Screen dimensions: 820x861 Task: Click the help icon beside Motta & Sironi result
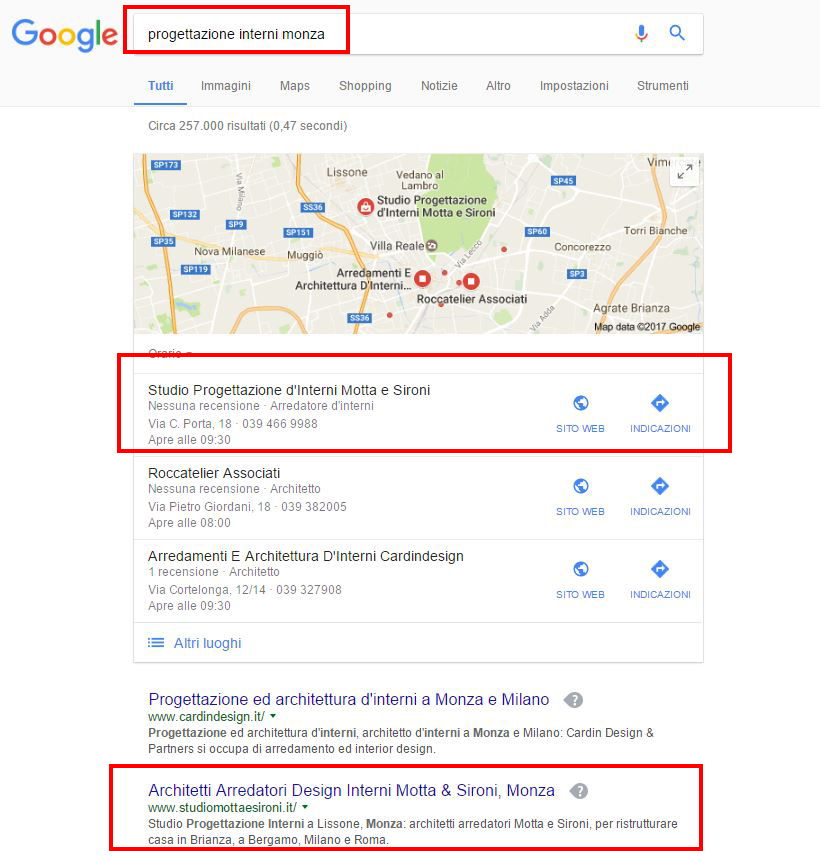pyautogui.click(x=579, y=791)
